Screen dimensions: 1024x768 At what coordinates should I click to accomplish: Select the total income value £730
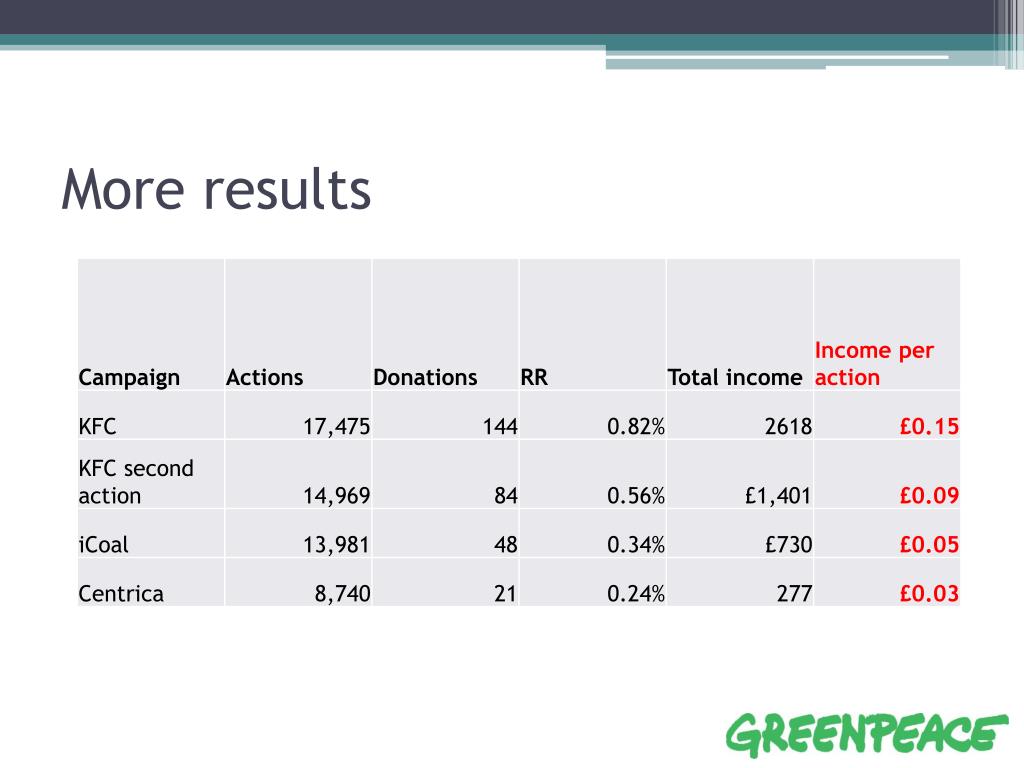click(x=788, y=545)
